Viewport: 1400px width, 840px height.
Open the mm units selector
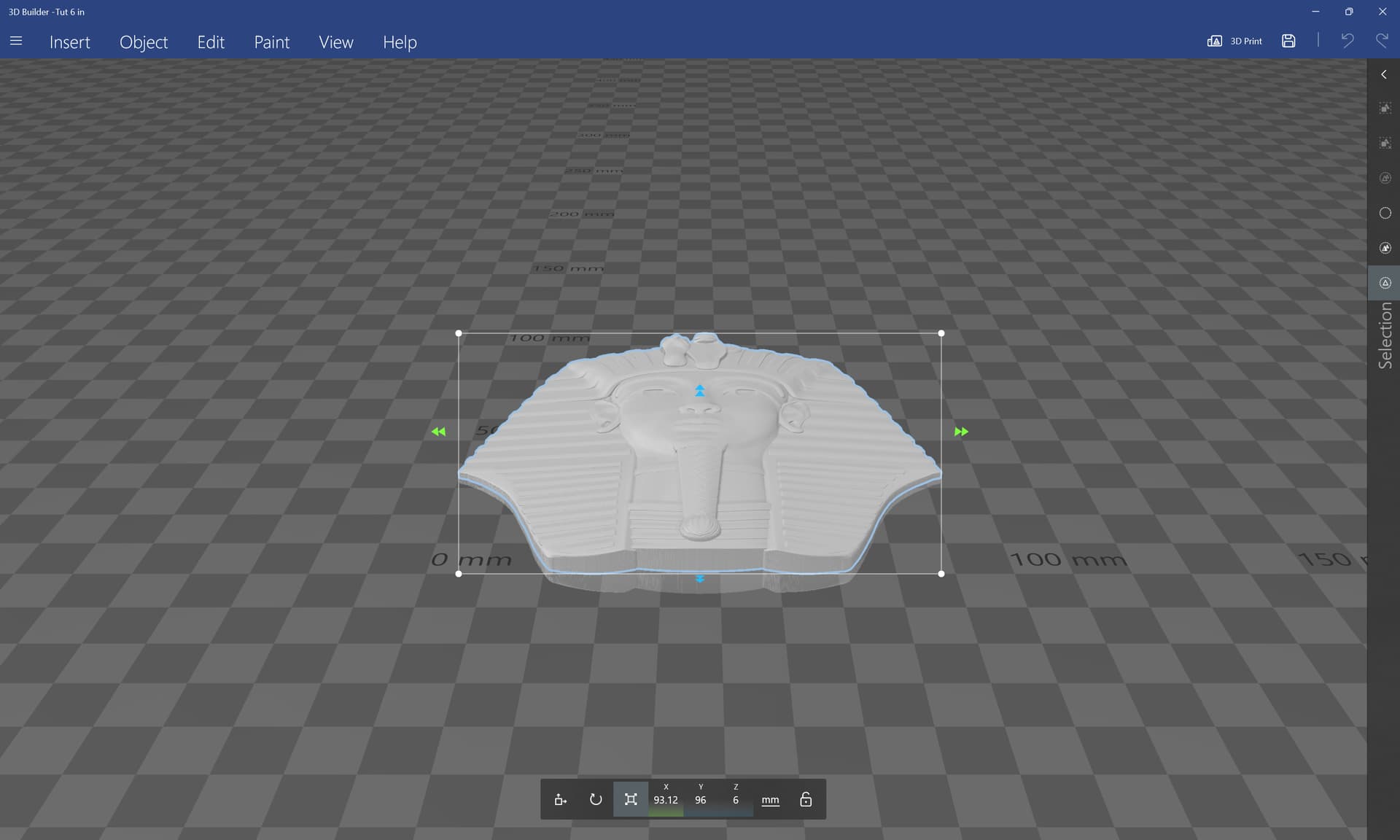pyautogui.click(x=770, y=800)
